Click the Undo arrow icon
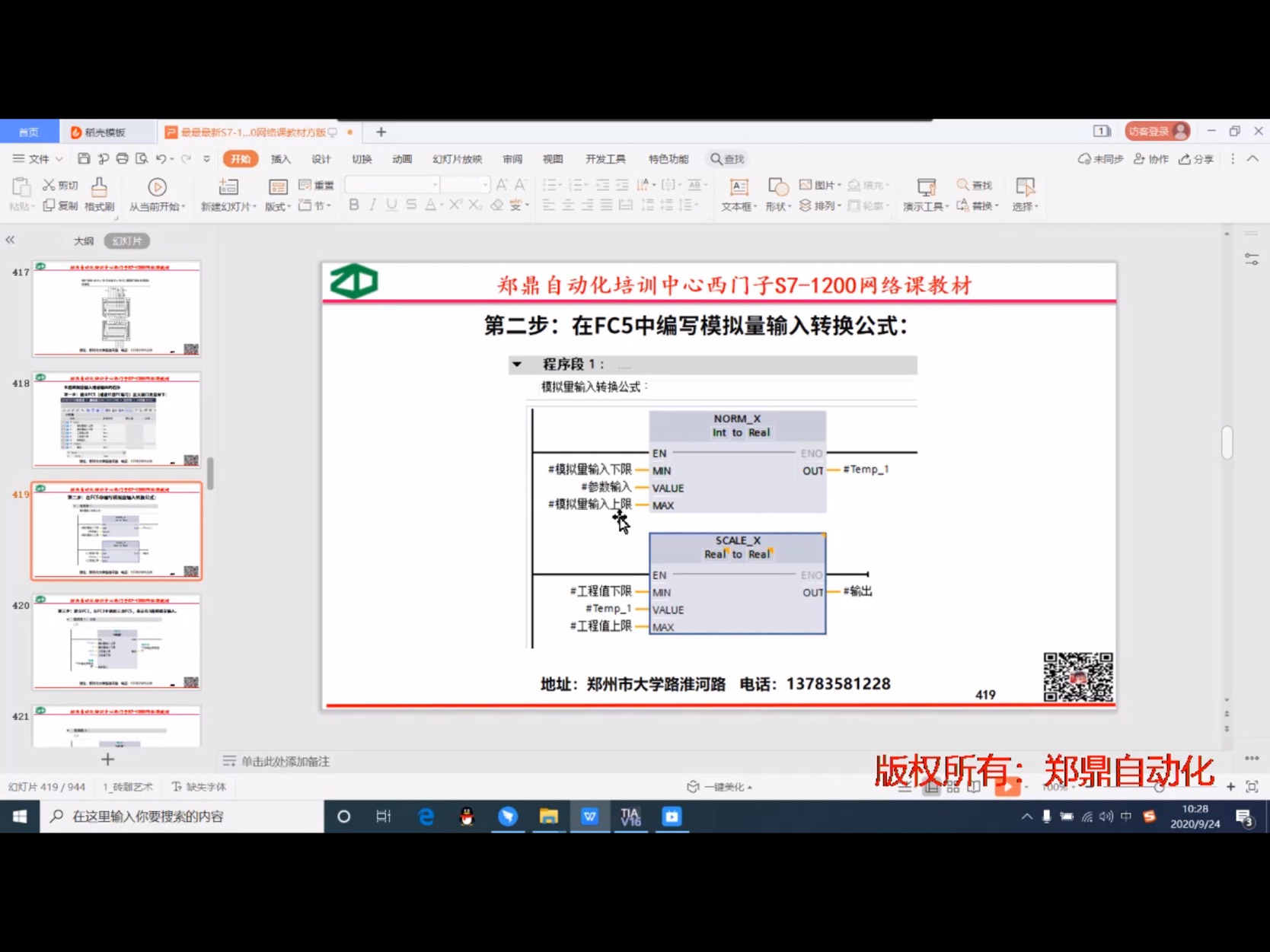 (x=161, y=158)
